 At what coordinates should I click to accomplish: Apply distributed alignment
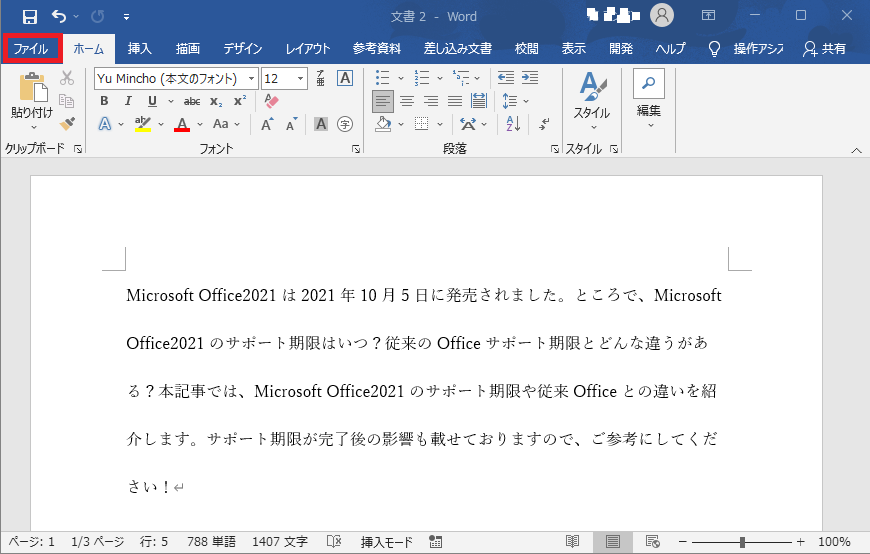(479, 101)
